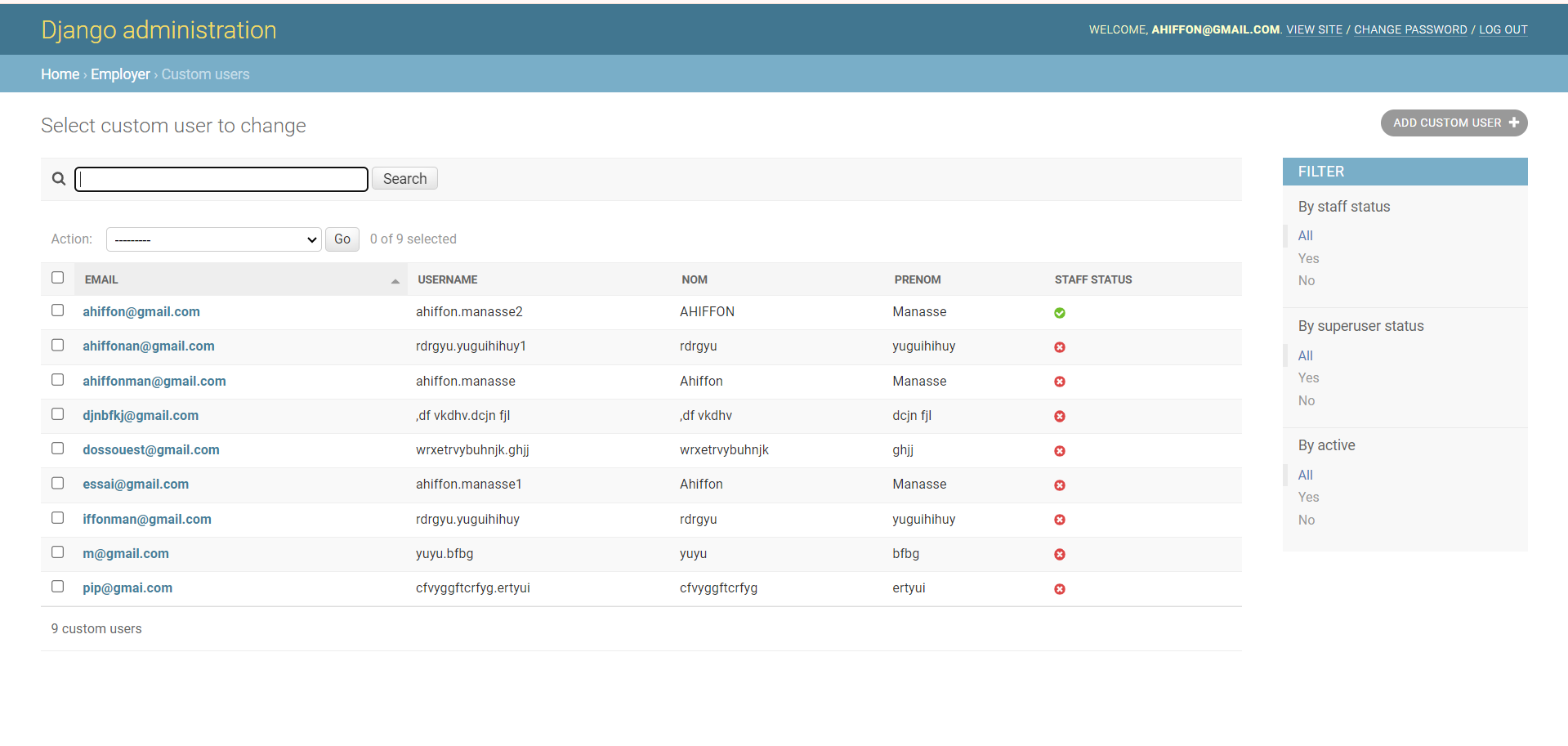Open the Log Out link

click(x=1503, y=29)
